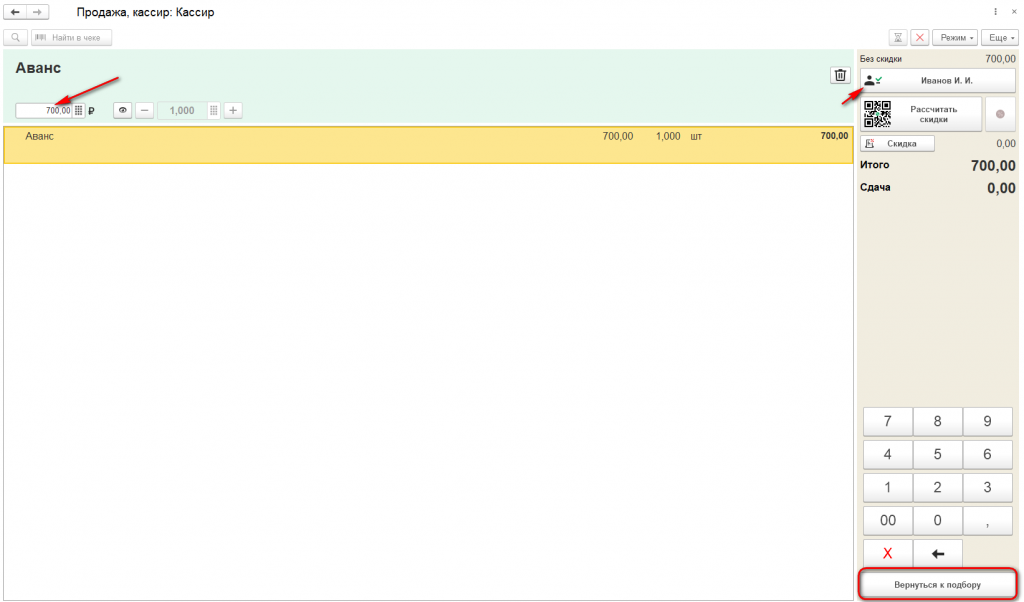Go back with the left arrow button
Image resolution: width=1024 pixels, height=602 pixels.
15,12
